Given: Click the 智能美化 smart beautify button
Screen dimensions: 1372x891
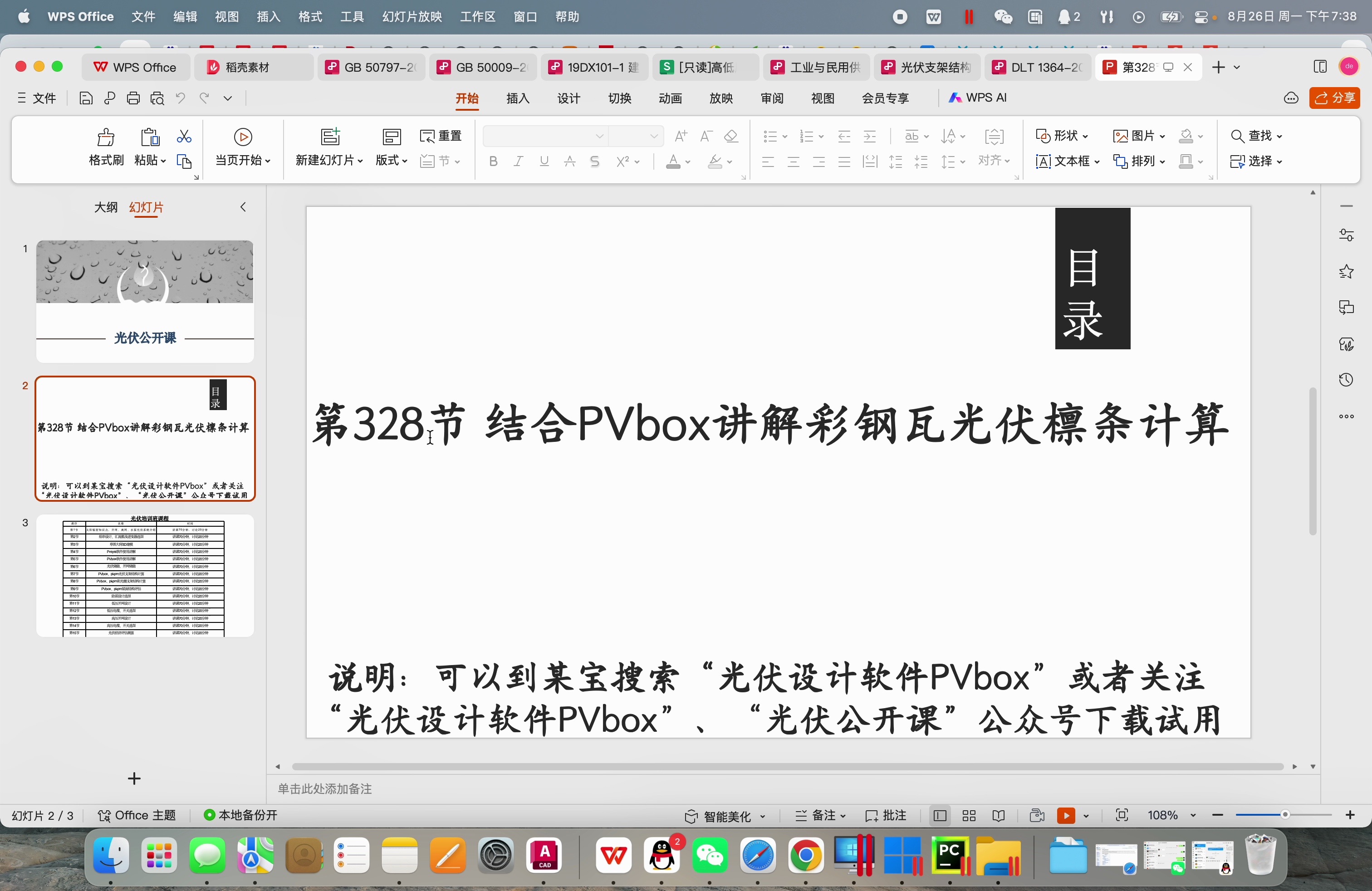Looking at the screenshot, I should (725, 816).
